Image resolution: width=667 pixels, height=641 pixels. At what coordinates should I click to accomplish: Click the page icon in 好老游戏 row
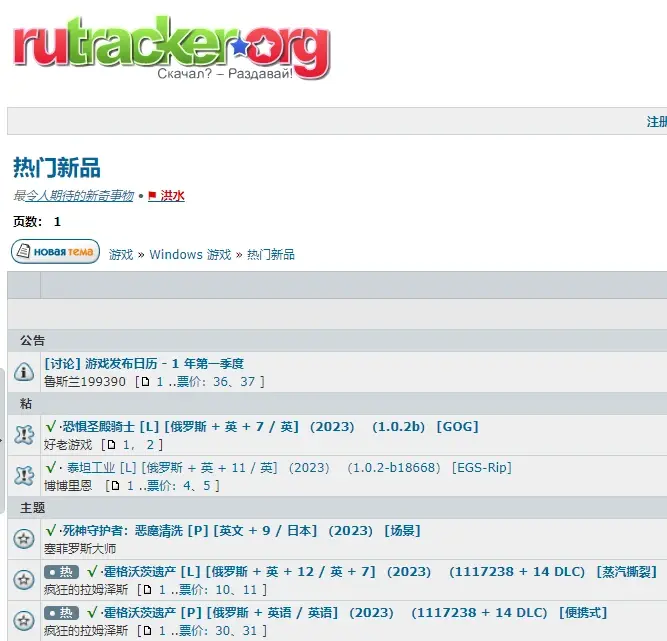(111, 444)
